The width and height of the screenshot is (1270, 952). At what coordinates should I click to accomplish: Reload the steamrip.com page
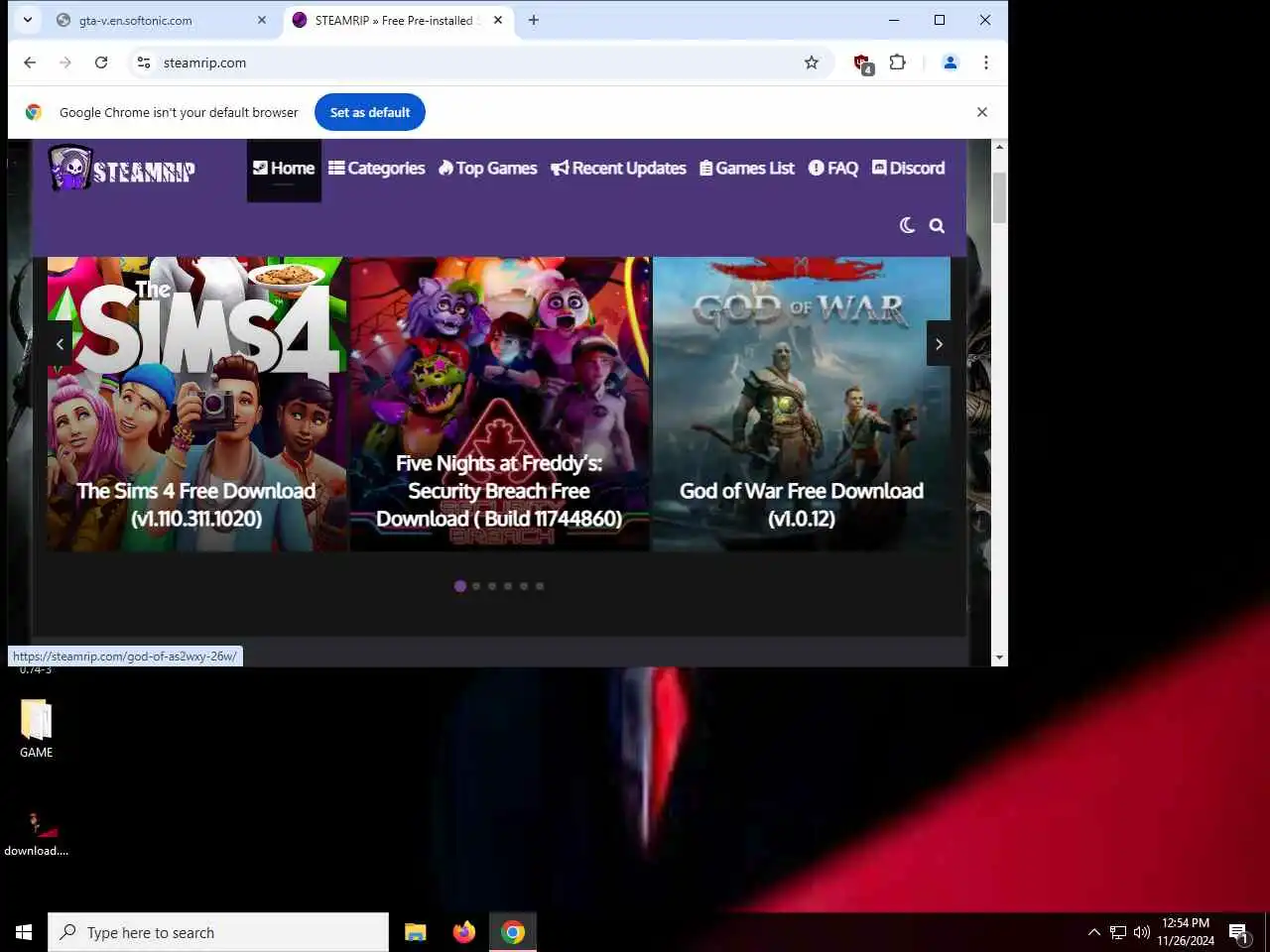[101, 62]
